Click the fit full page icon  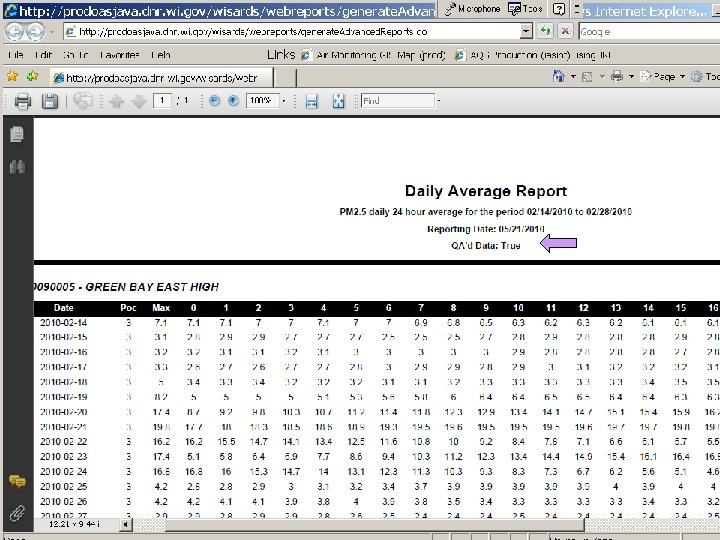coord(338,101)
